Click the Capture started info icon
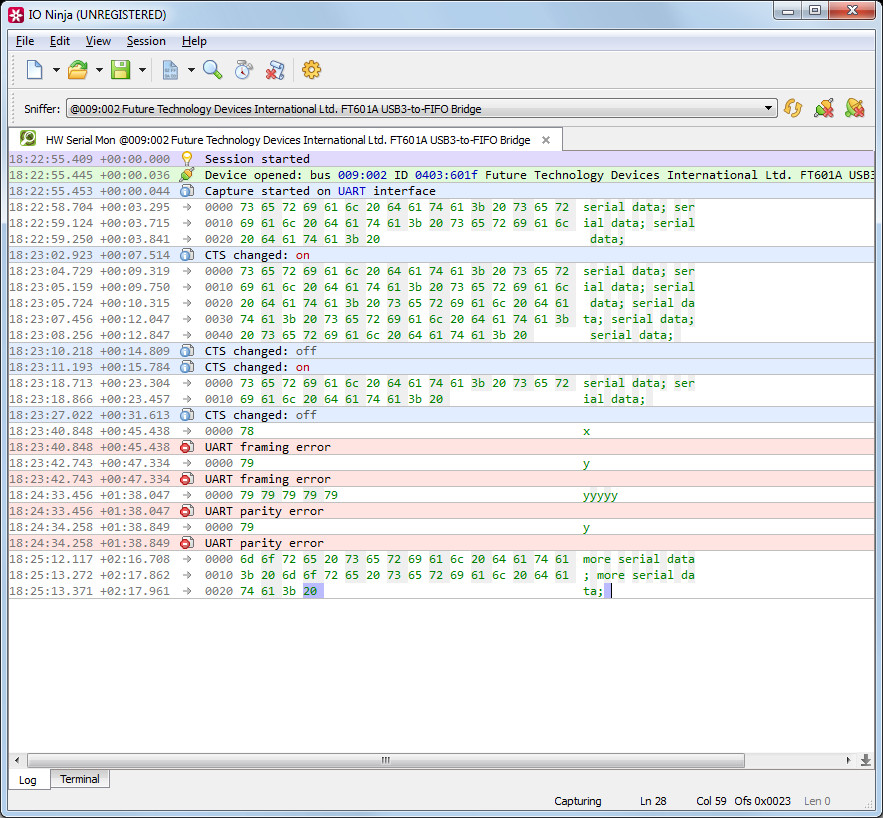Viewport: 883px width, 818px height. coord(186,191)
